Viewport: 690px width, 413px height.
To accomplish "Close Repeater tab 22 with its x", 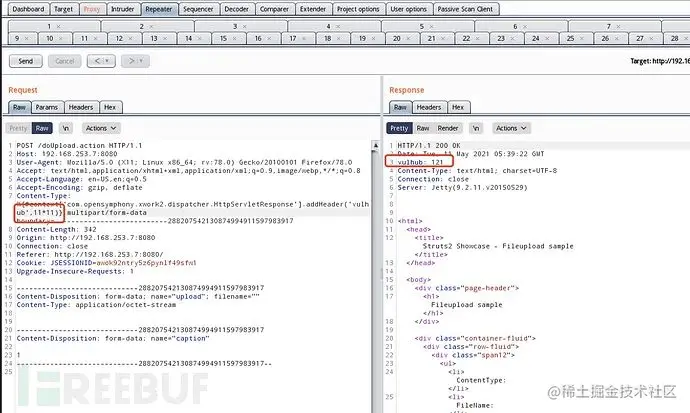I will (478, 39).
